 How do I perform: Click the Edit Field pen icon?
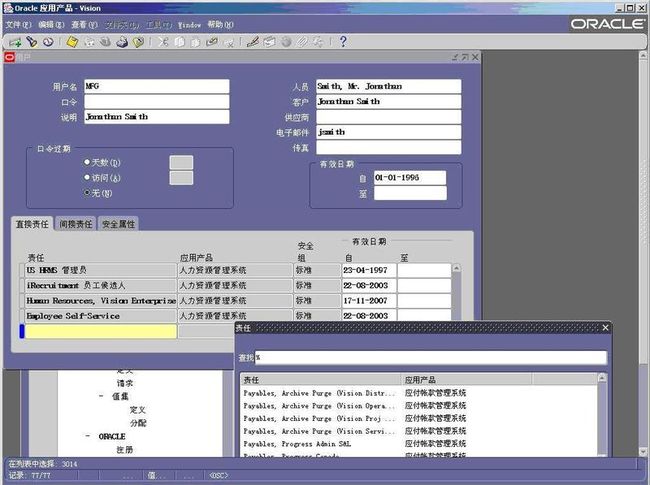(x=253, y=42)
